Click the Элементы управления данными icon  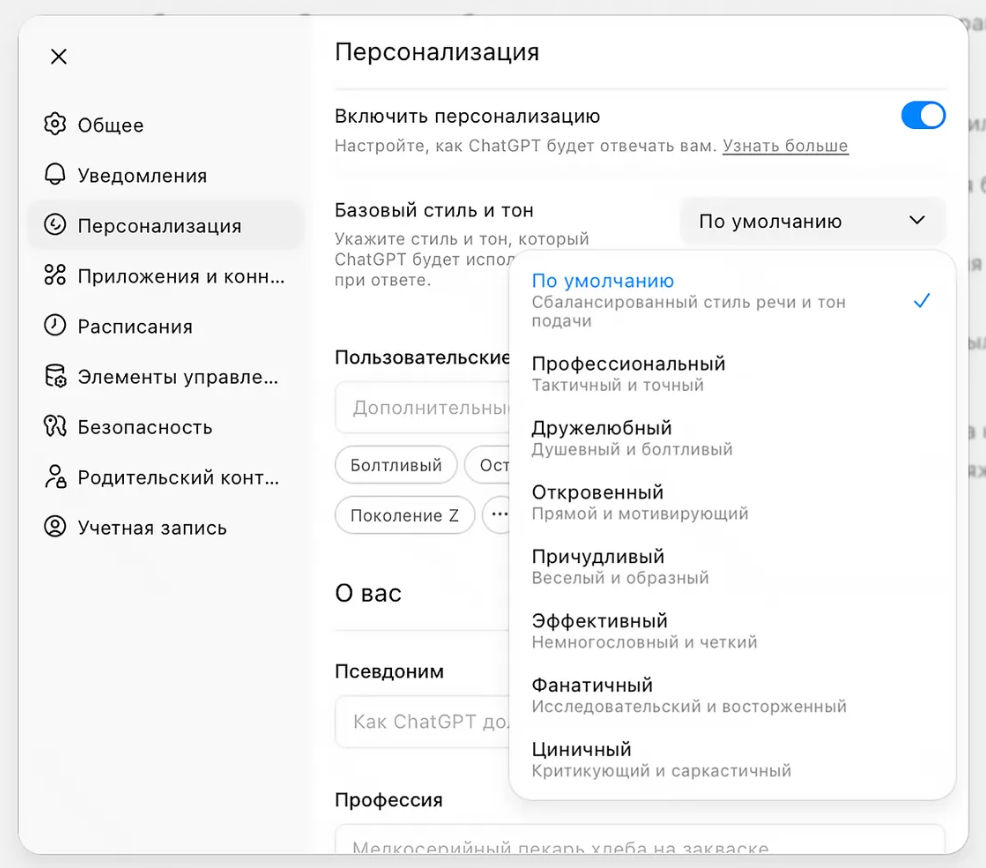(x=55, y=377)
